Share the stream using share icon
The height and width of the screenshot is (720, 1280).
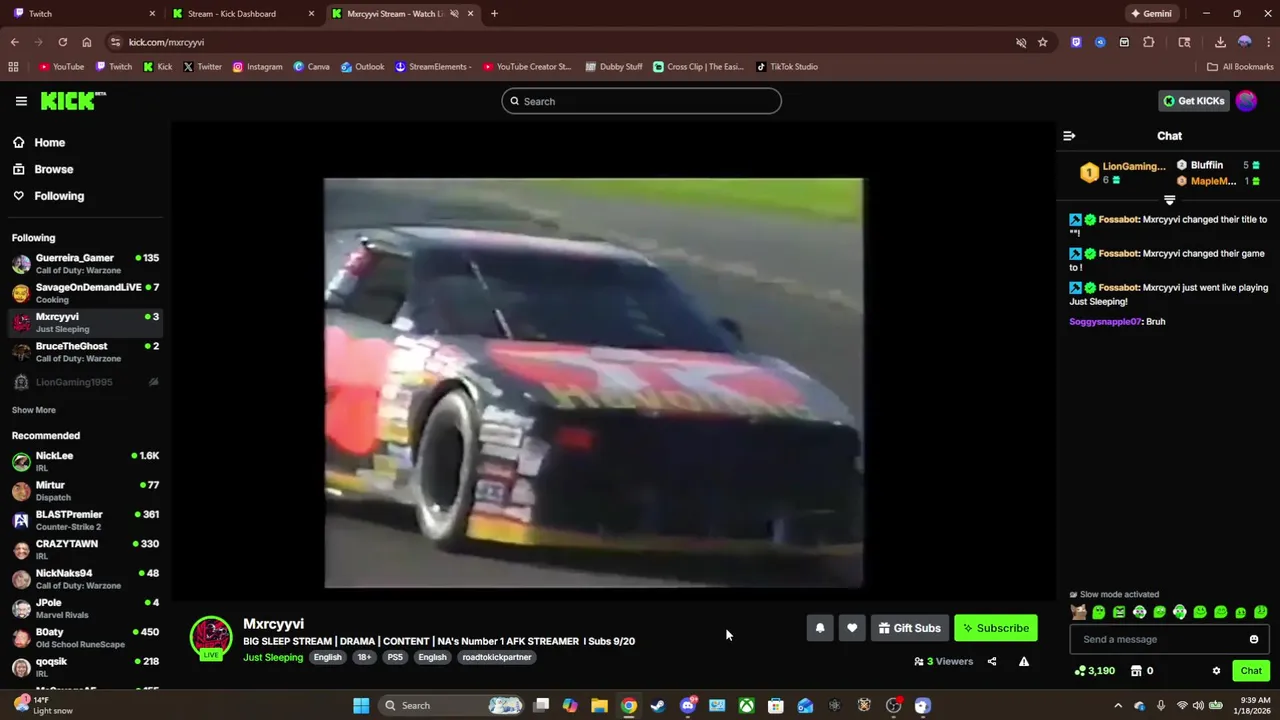(x=992, y=661)
